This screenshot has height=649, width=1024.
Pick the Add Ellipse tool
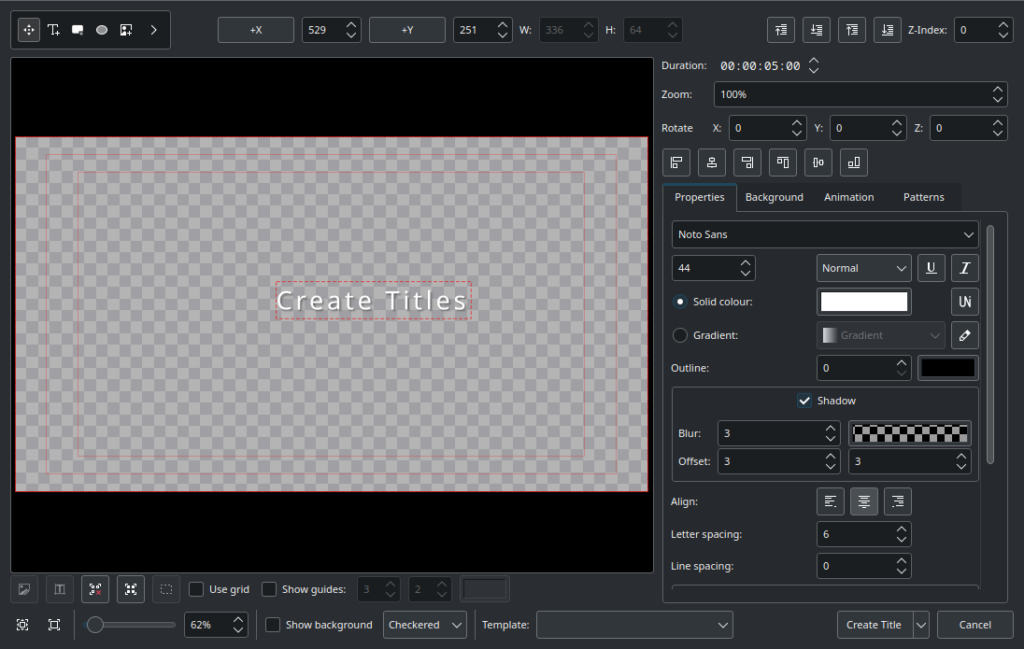[102, 30]
